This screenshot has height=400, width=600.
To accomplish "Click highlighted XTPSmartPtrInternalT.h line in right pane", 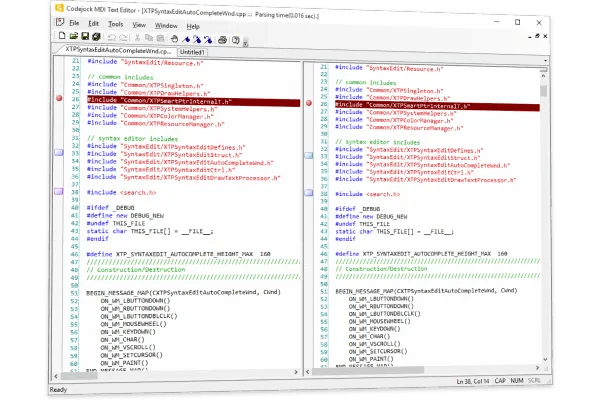I will pyautogui.click(x=437, y=106).
